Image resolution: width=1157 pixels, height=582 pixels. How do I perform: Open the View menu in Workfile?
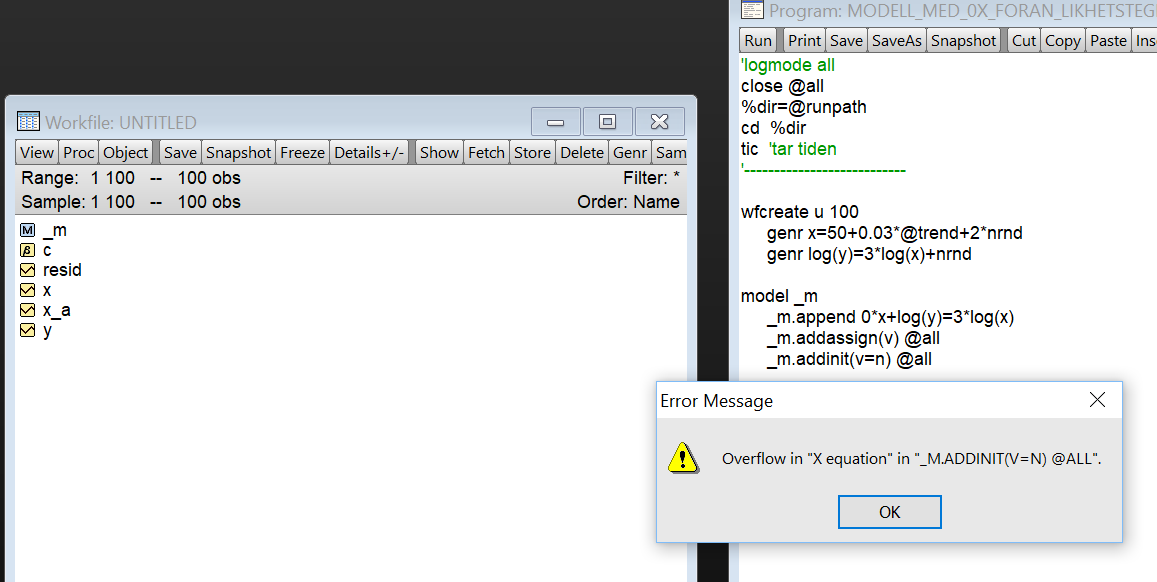37,152
